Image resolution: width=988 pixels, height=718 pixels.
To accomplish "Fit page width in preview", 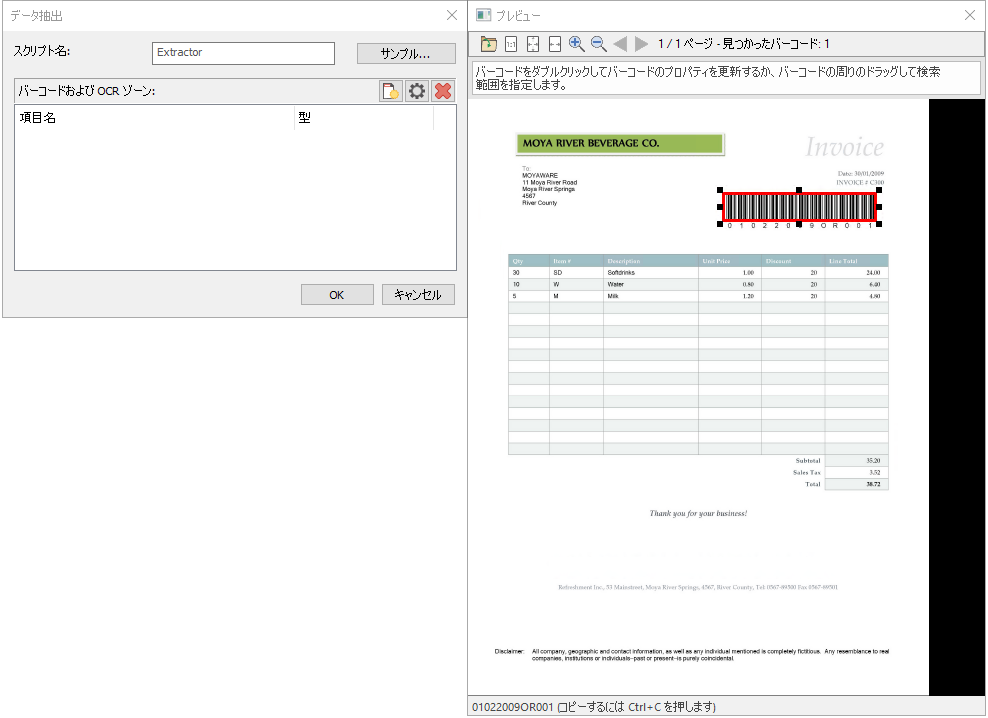I will click(554, 43).
